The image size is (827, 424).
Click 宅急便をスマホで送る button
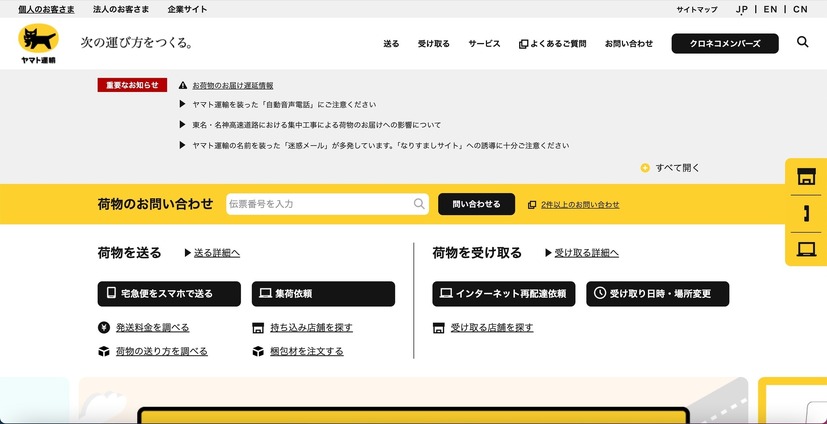[x=169, y=294]
